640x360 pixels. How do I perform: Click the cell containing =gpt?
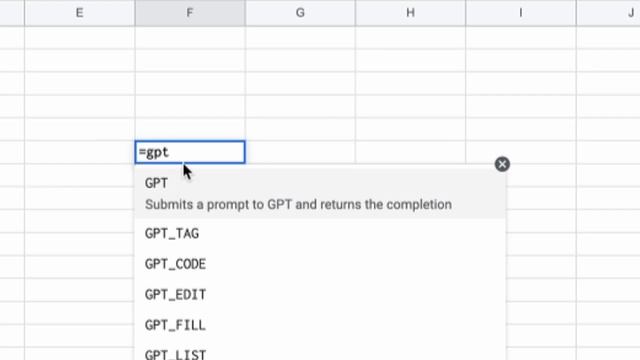click(x=190, y=152)
